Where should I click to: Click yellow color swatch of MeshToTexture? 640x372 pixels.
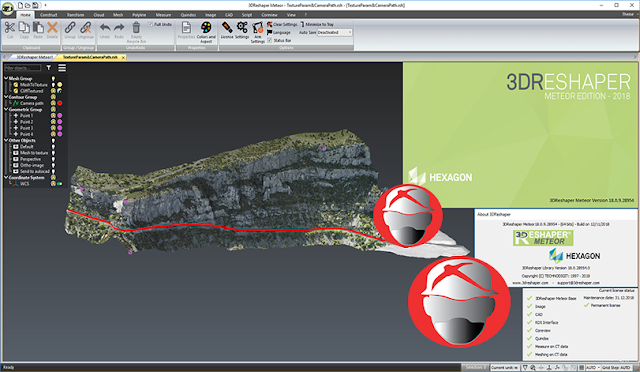point(60,85)
